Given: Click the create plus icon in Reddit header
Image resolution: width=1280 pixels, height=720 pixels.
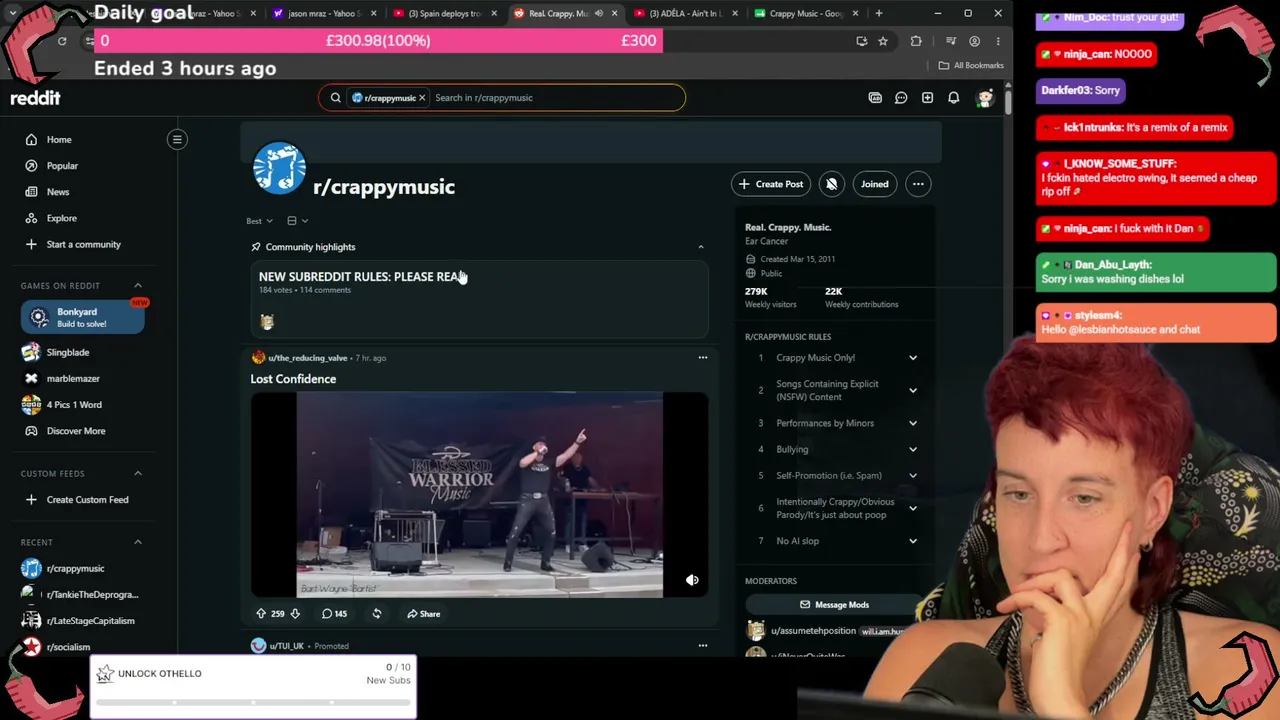Looking at the screenshot, I should (x=927, y=98).
